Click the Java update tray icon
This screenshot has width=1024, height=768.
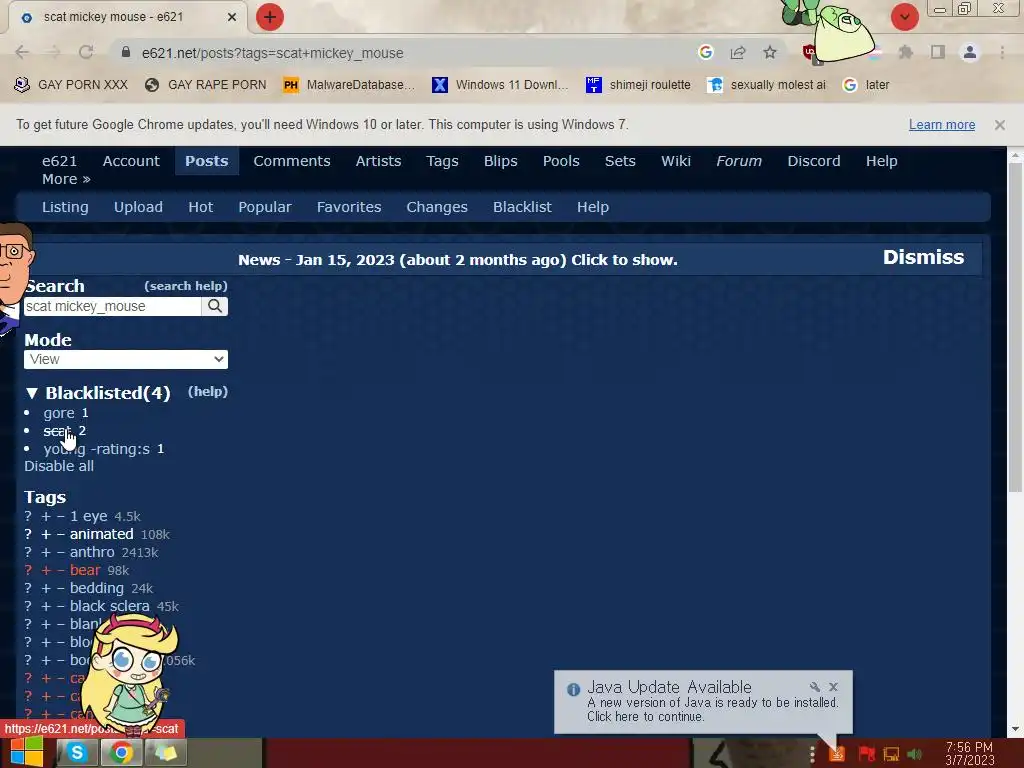point(837,754)
